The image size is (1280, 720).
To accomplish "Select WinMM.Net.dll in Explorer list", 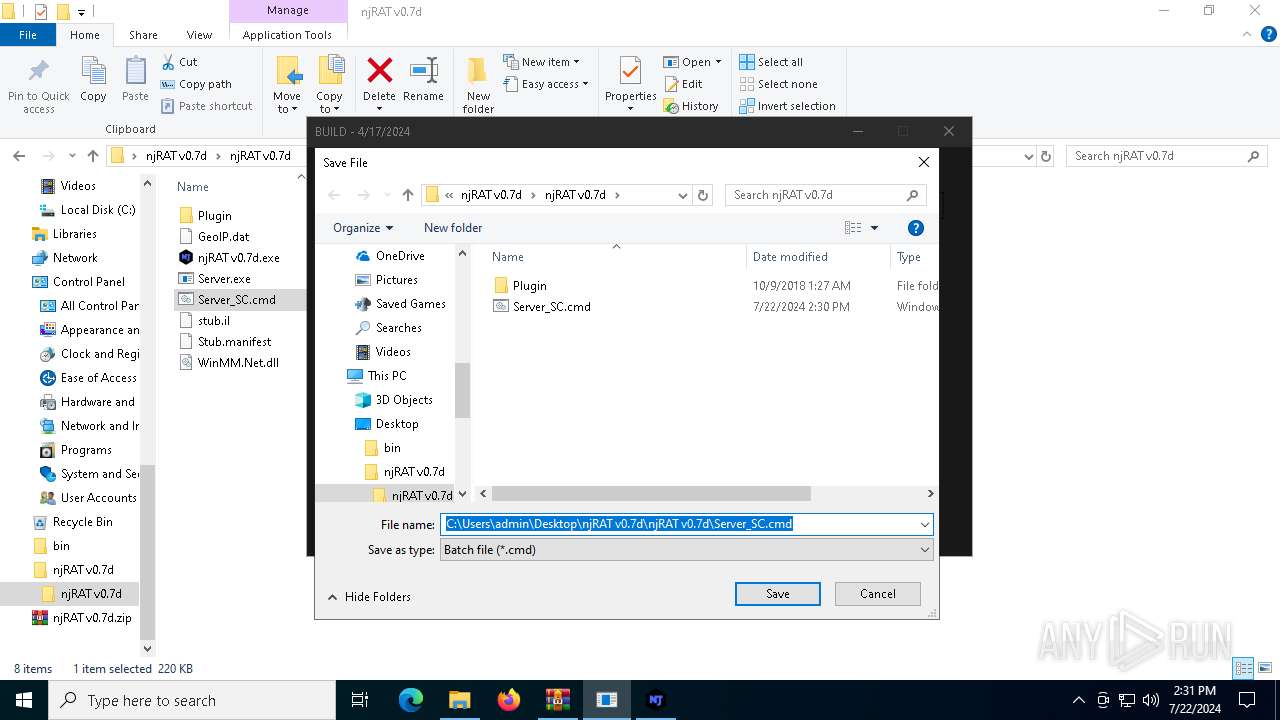I will [229, 363].
